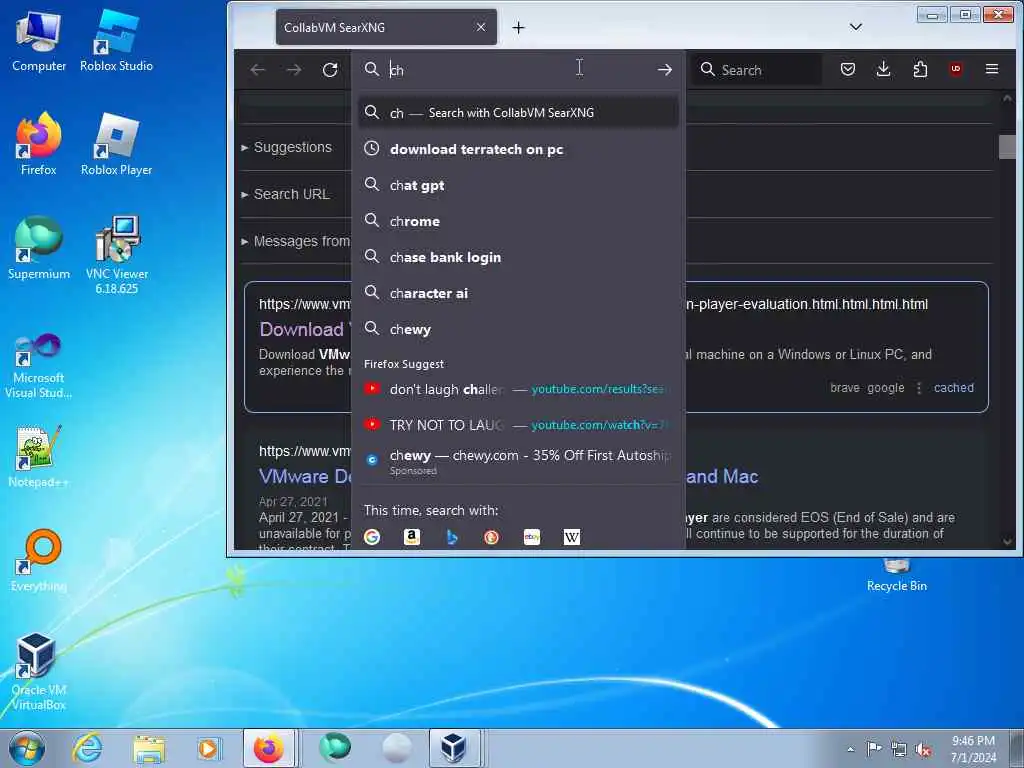The height and width of the screenshot is (768, 1024).
Task: Select the CollabVM SearXNG tab
Action: click(x=386, y=27)
